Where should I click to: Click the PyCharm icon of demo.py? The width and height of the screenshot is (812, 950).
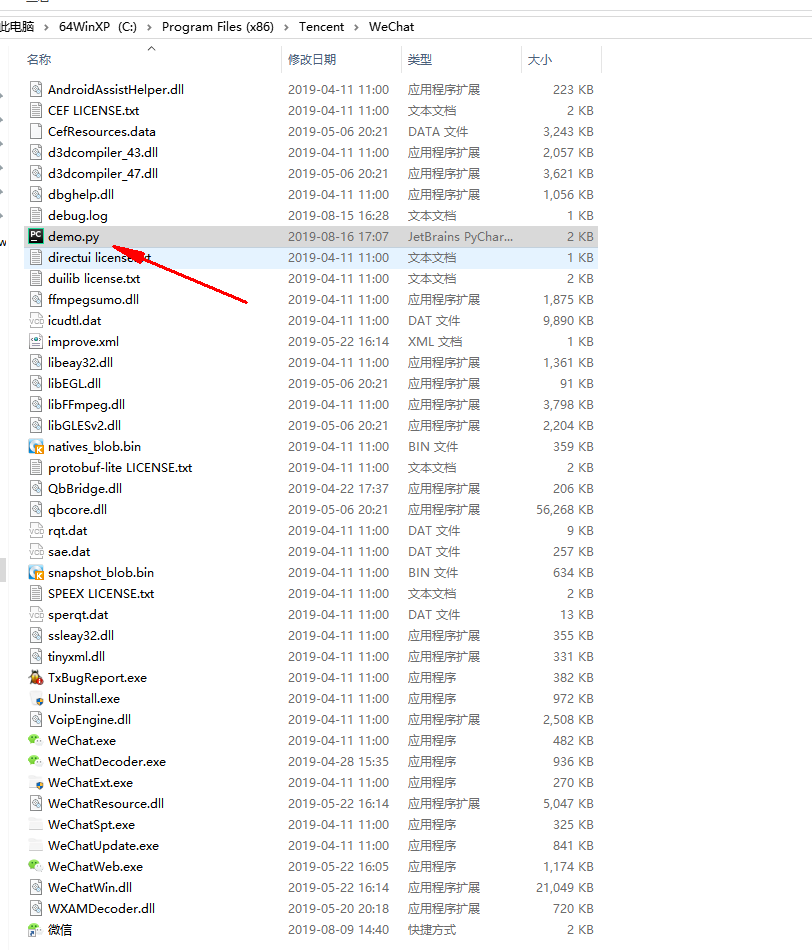point(36,236)
